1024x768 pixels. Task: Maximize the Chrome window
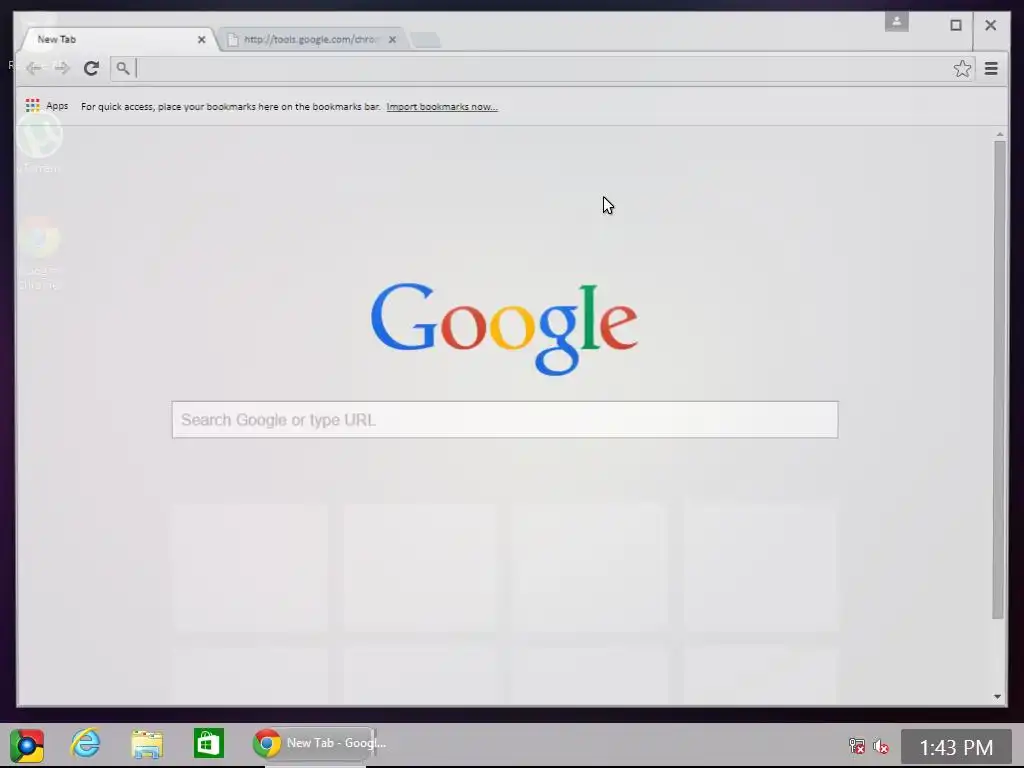955,25
